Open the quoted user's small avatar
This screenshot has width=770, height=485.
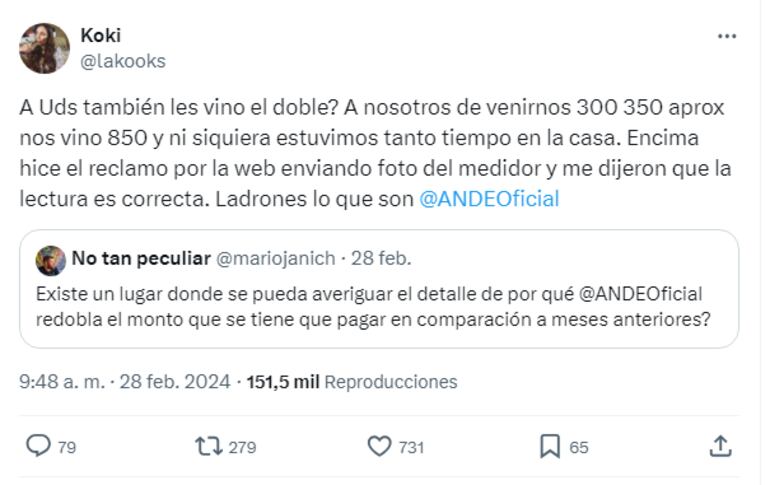50,260
